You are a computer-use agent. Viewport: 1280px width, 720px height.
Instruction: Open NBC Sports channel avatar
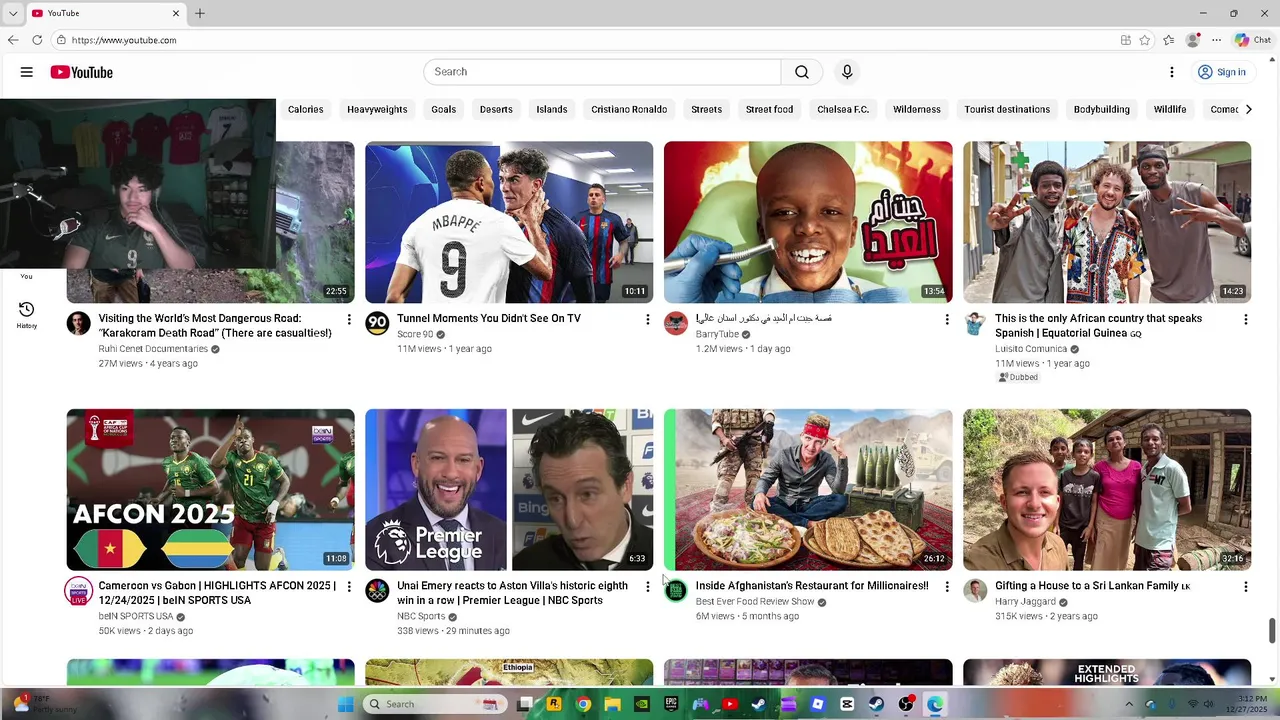coord(377,591)
